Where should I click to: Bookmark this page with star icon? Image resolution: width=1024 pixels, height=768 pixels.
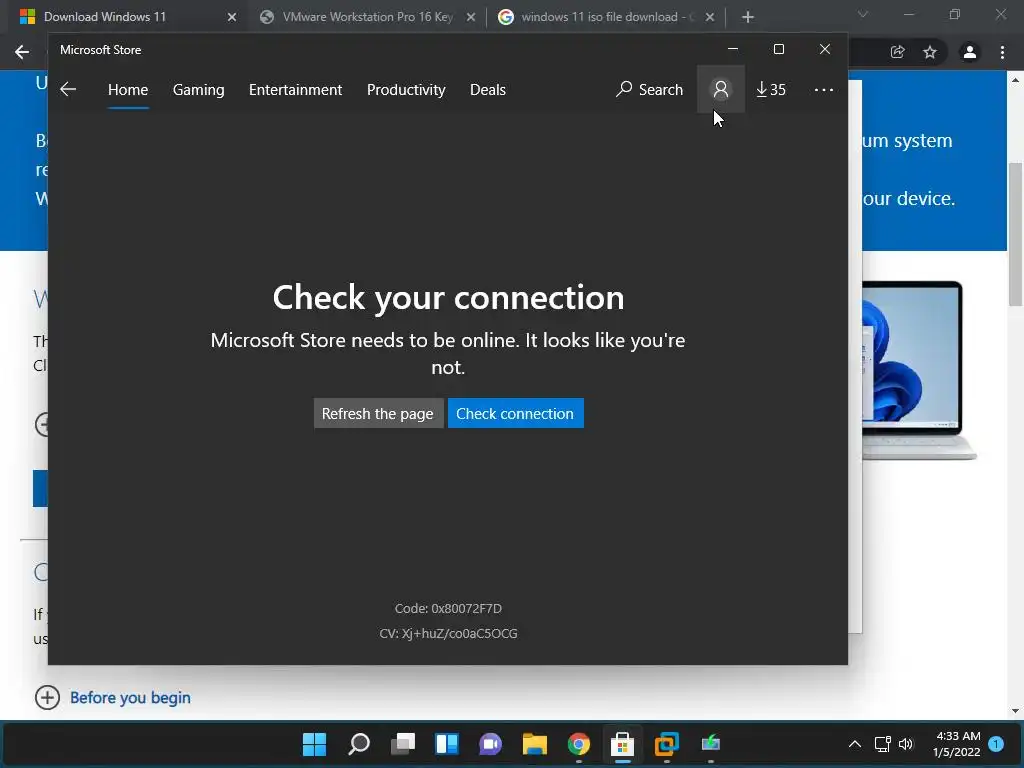[x=930, y=52]
